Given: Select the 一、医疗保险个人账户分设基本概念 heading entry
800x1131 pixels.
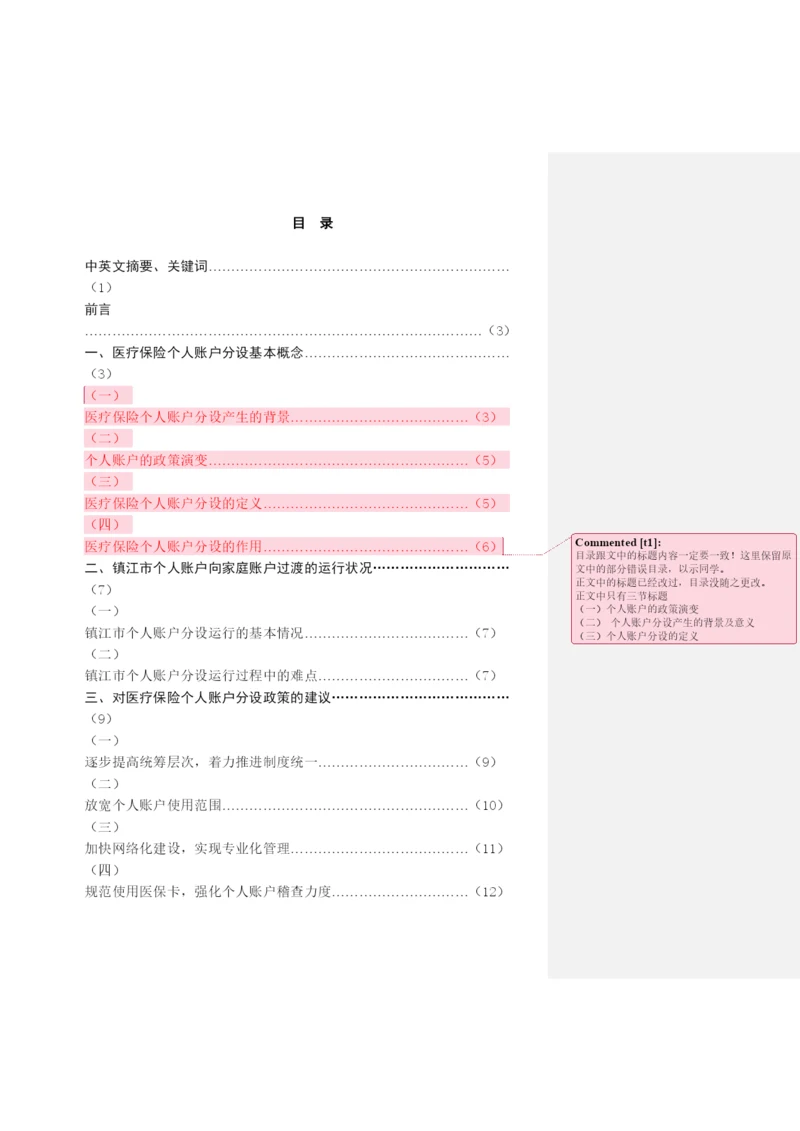Looking at the screenshot, I should 194,352.
